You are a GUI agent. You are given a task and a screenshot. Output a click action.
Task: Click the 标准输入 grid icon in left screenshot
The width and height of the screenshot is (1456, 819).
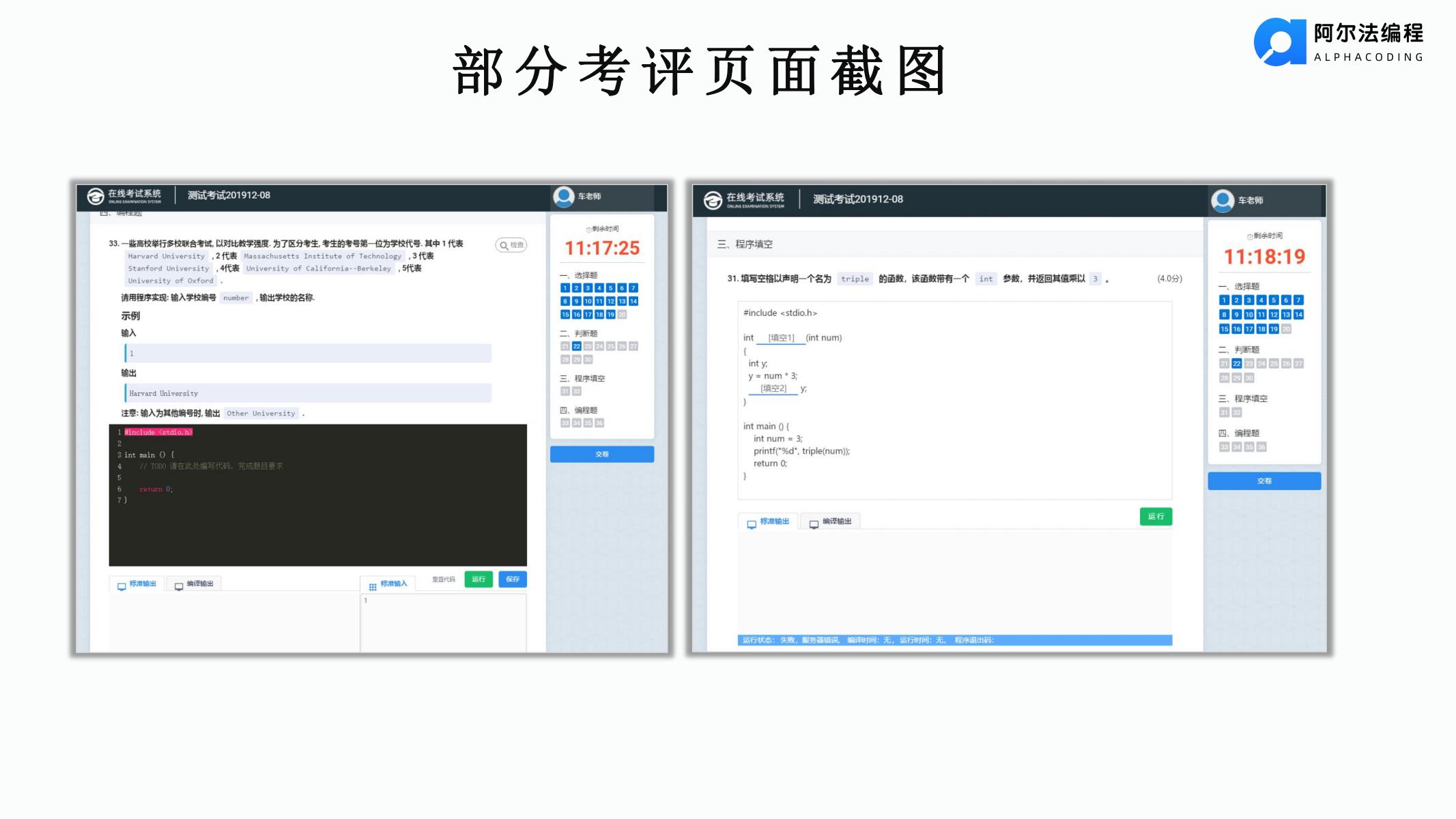373,587
